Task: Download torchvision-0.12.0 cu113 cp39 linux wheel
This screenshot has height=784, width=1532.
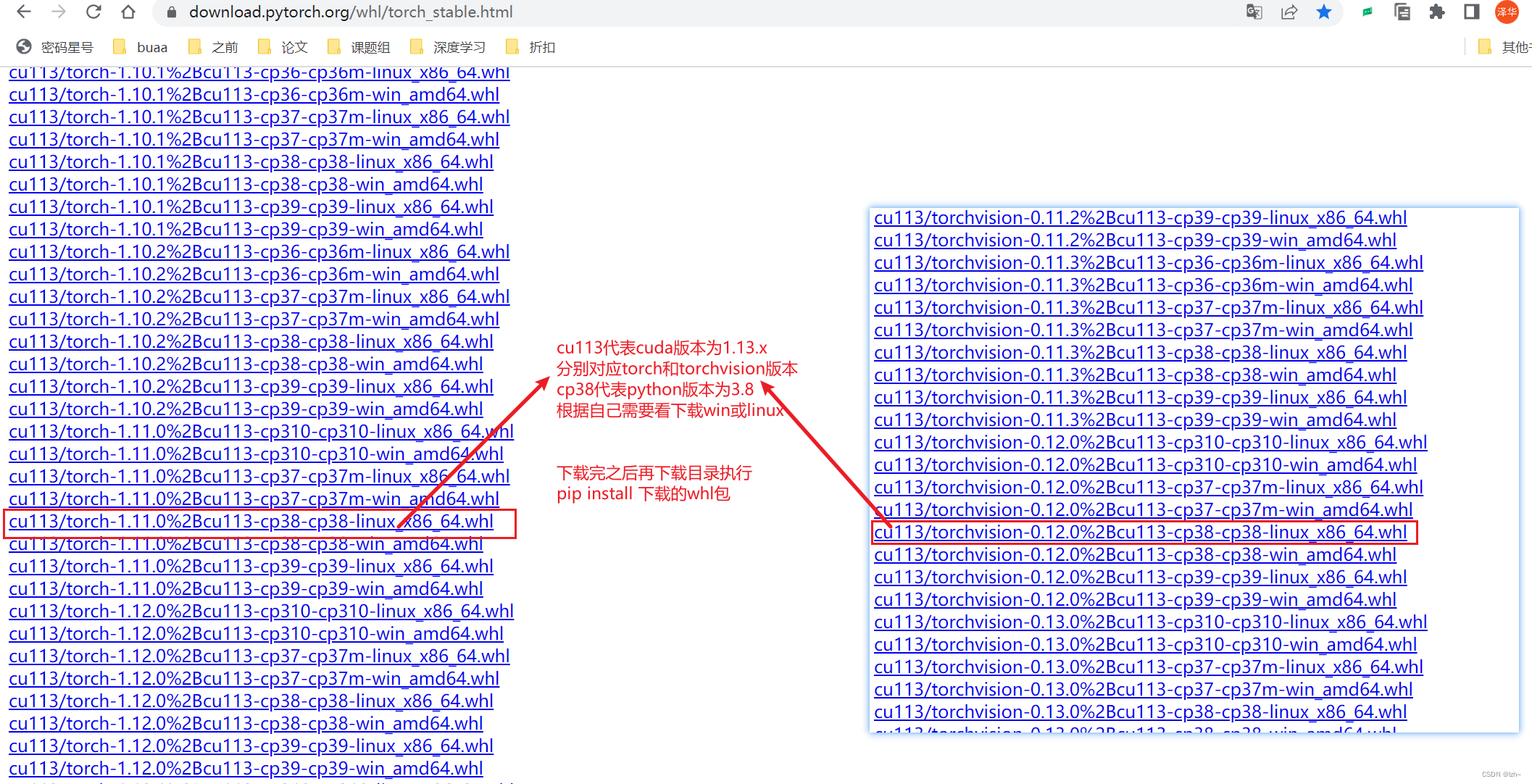Action: click(x=1140, y=577)
